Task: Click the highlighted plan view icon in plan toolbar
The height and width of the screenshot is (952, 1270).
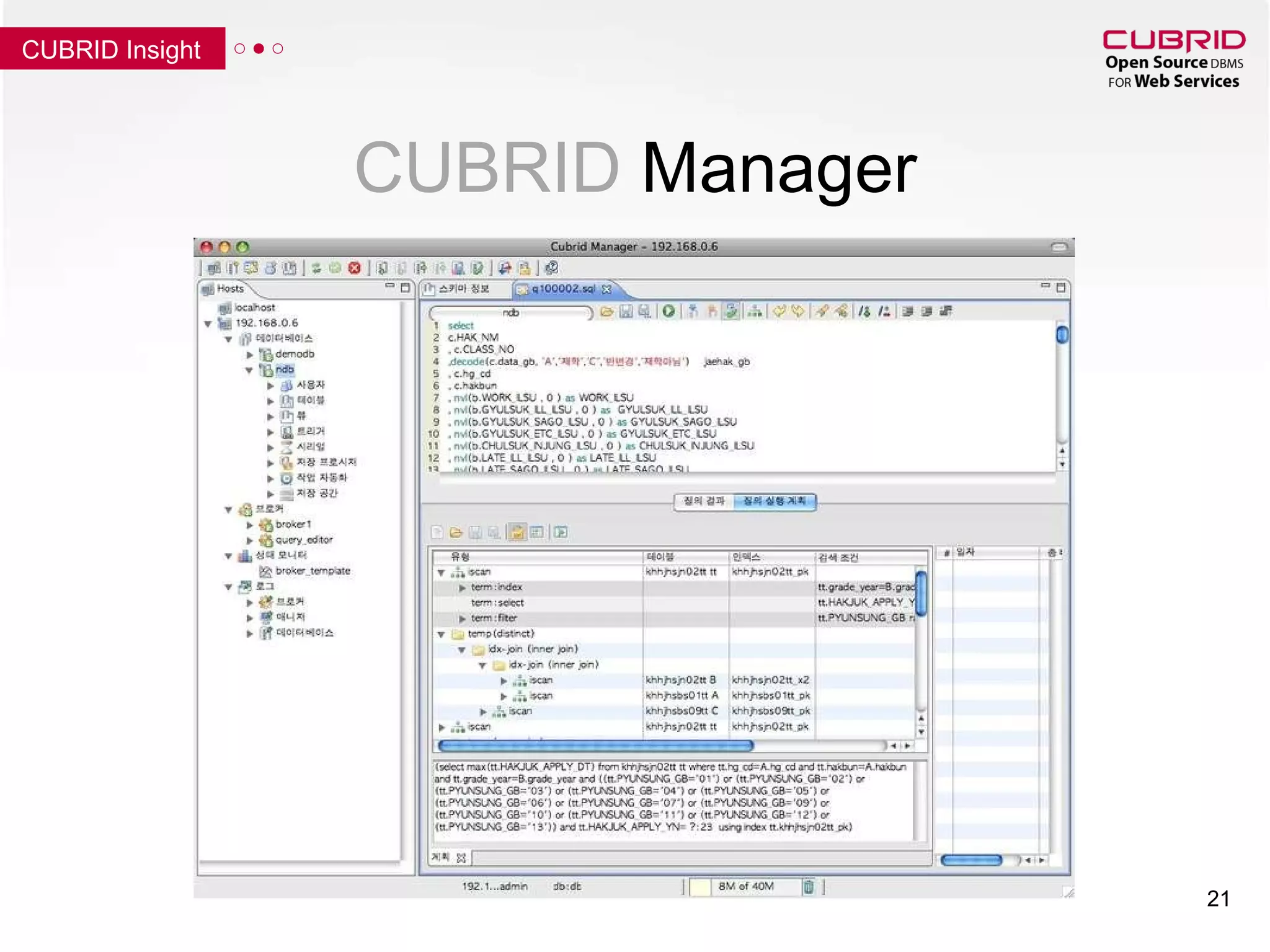Action: coord(517,532)
